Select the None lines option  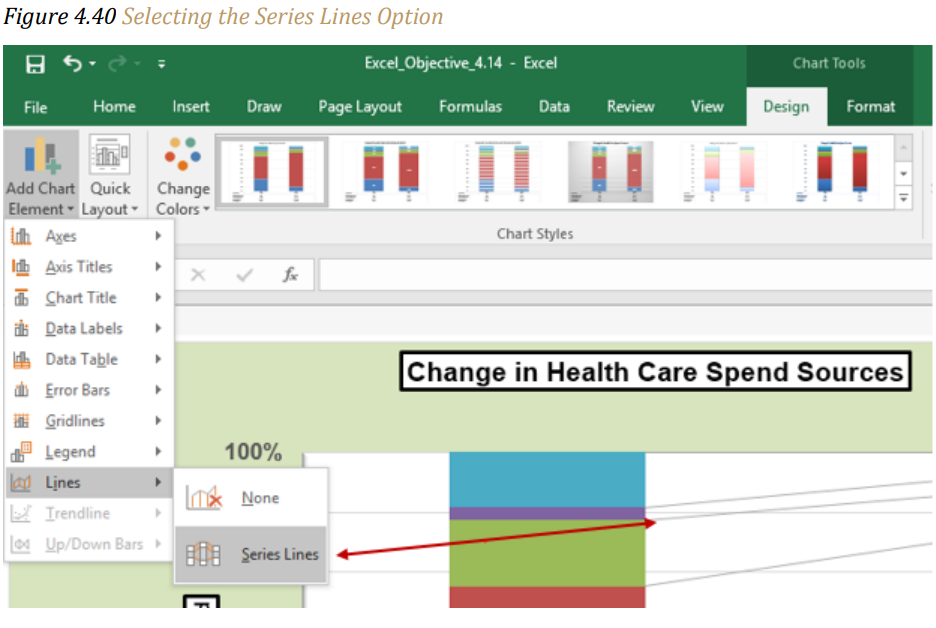coord(251,498)
